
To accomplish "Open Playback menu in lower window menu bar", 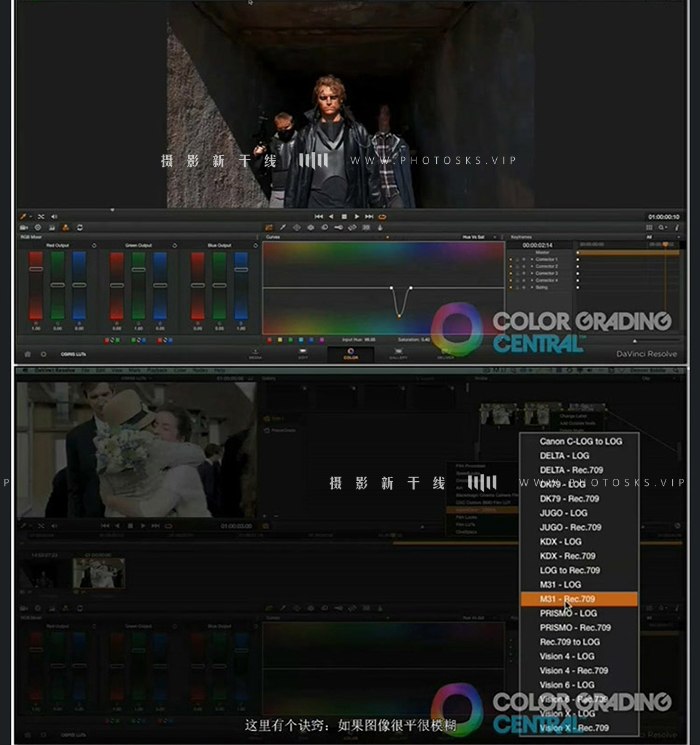I will [156, 370].
